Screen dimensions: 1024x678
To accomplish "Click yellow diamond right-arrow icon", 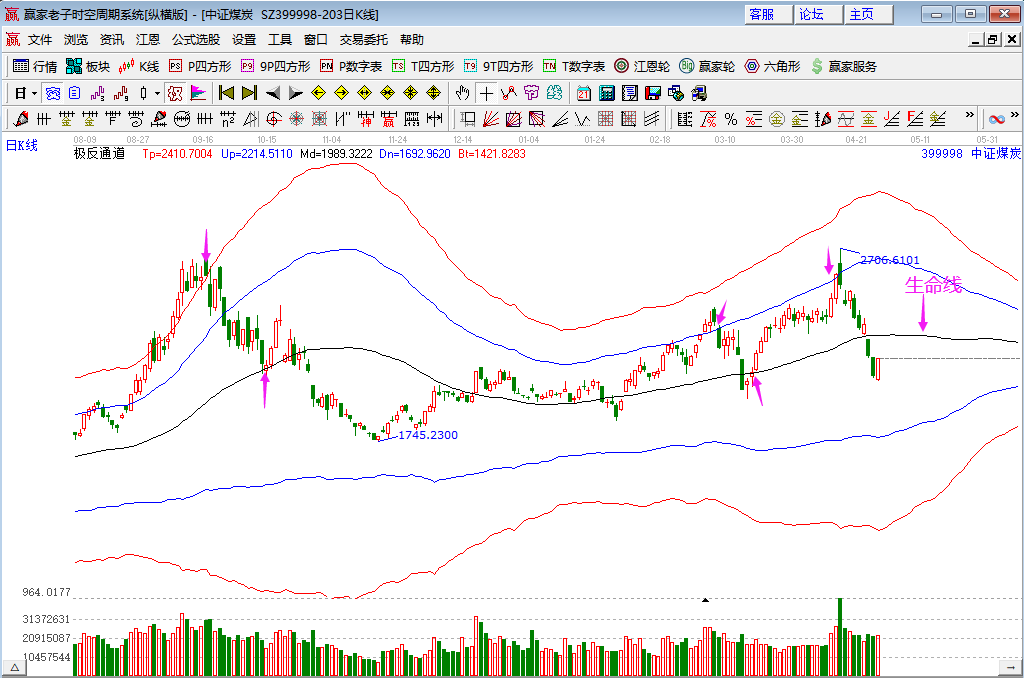I will pos(342,93).
